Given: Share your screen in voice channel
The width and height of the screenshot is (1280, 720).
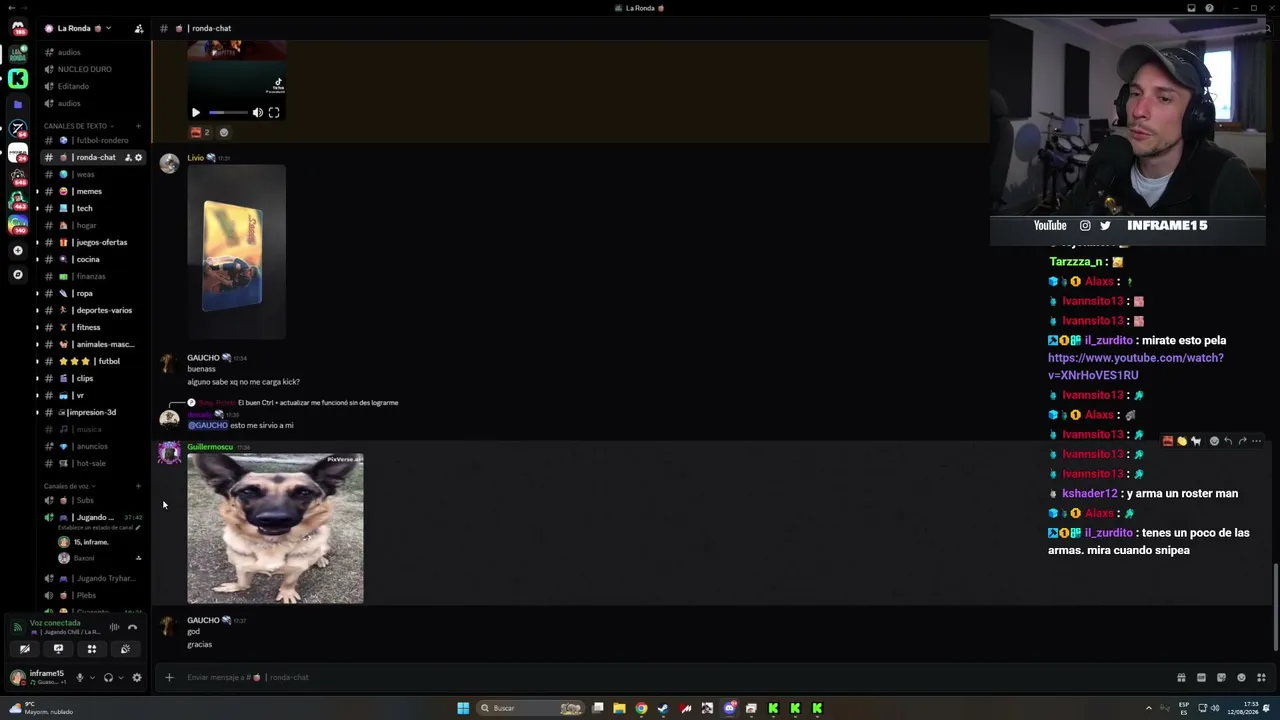Looking at the screenshot, I should click(58, 649).
